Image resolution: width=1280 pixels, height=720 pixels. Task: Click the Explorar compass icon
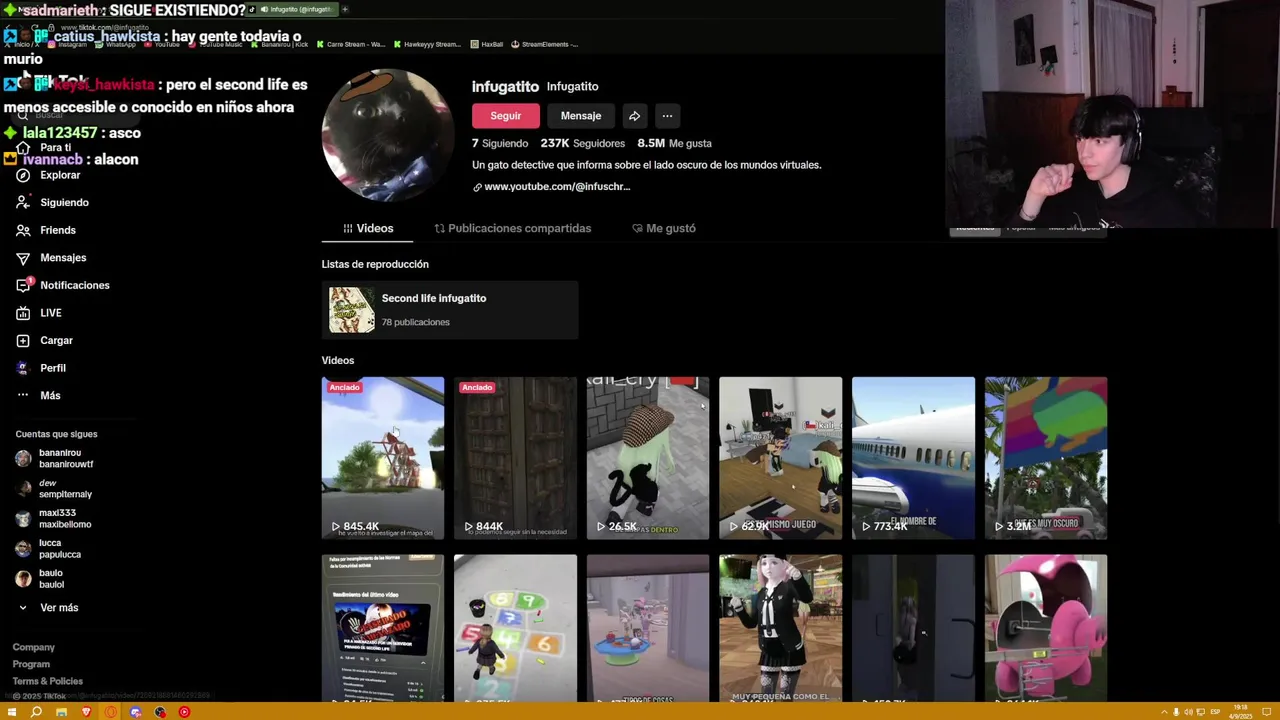[x=23, y=175]
